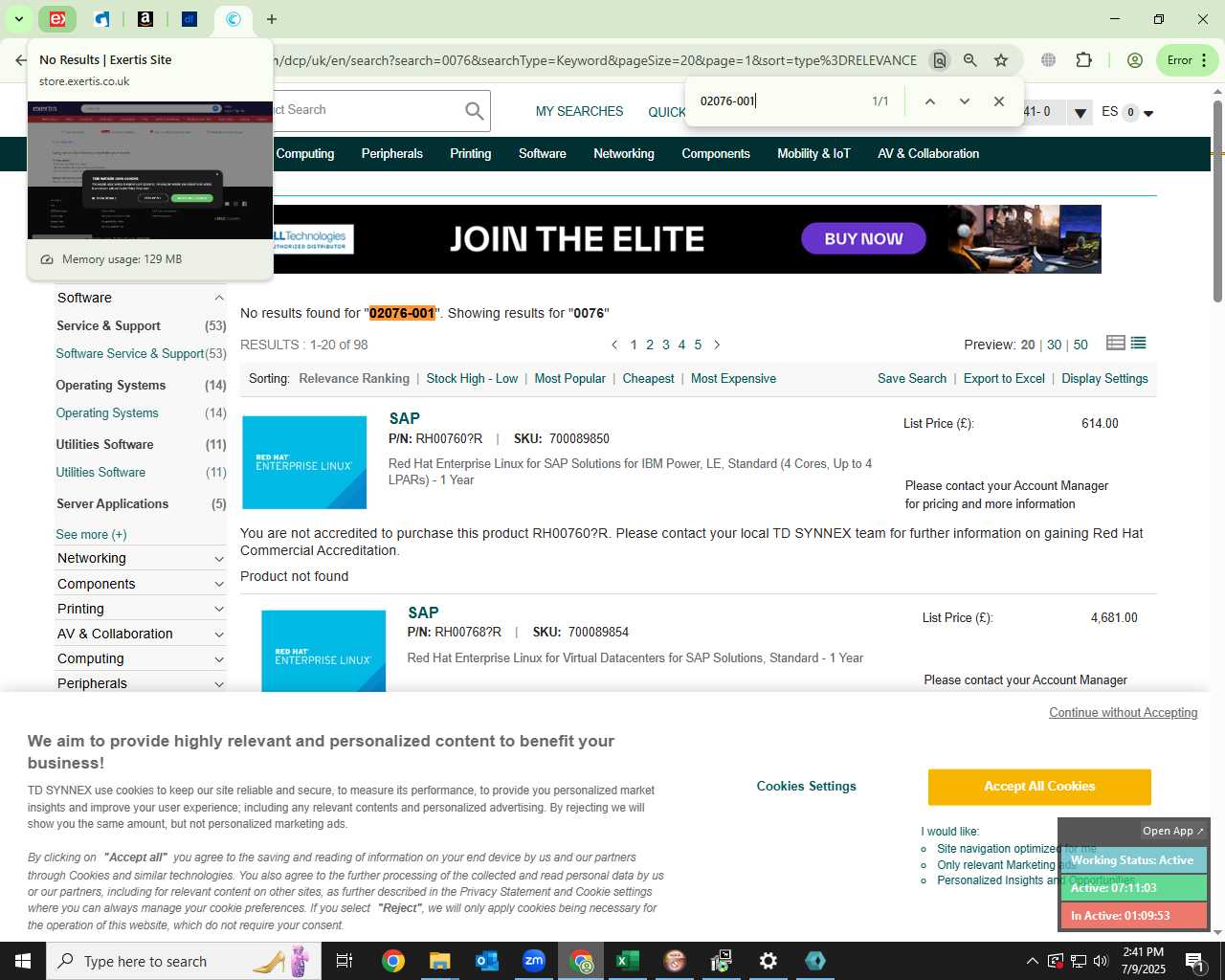Open Outlook from taskbar
Image resolution: width=1225 pixels, height=980 pixels.
point(486,961)
